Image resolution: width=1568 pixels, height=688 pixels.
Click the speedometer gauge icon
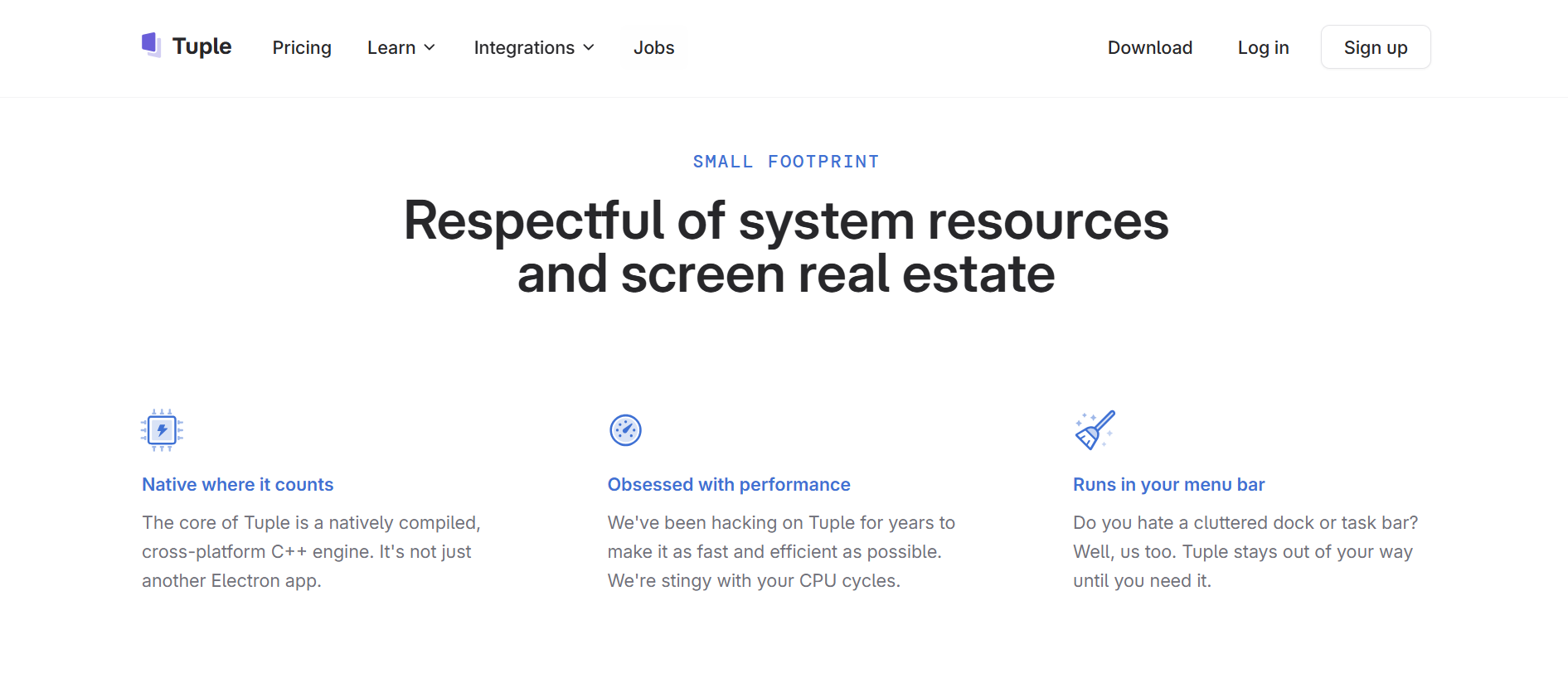(x=625, y=430)
